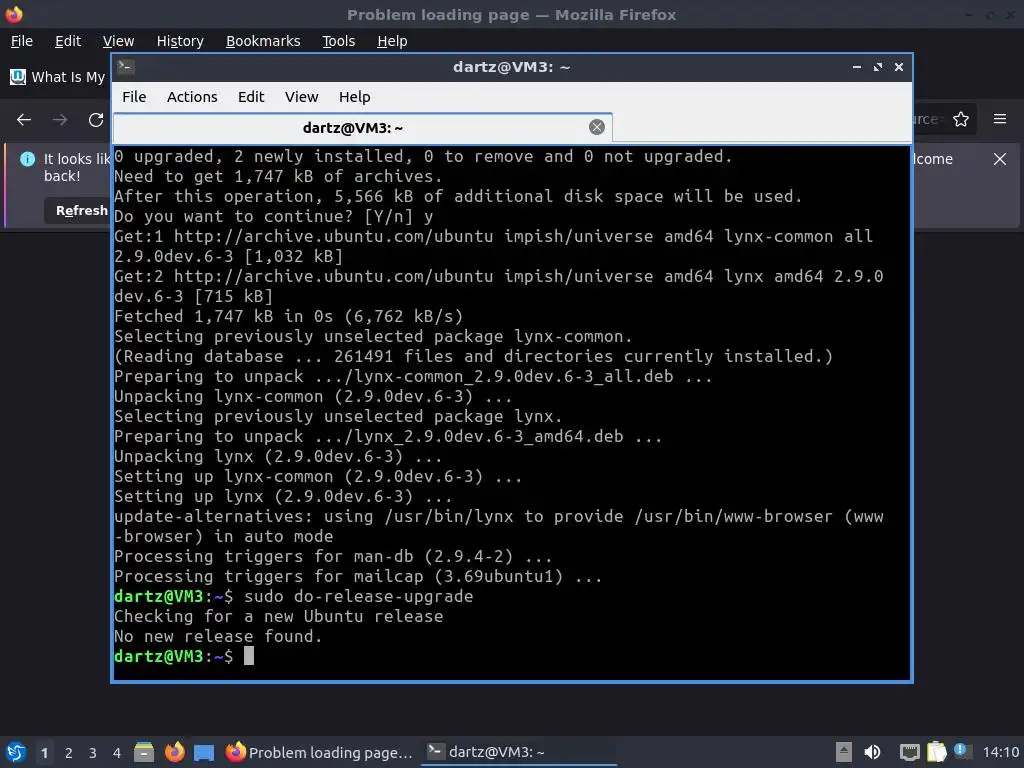The height and width of the screenshot is (768, 1024).
Task: Click the terminal prompt cursor line
Action: coord(184,656)
